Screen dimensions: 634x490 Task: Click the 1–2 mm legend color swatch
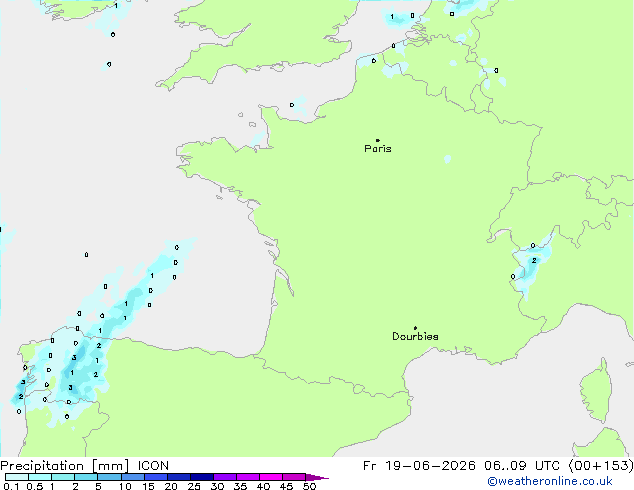63,477
